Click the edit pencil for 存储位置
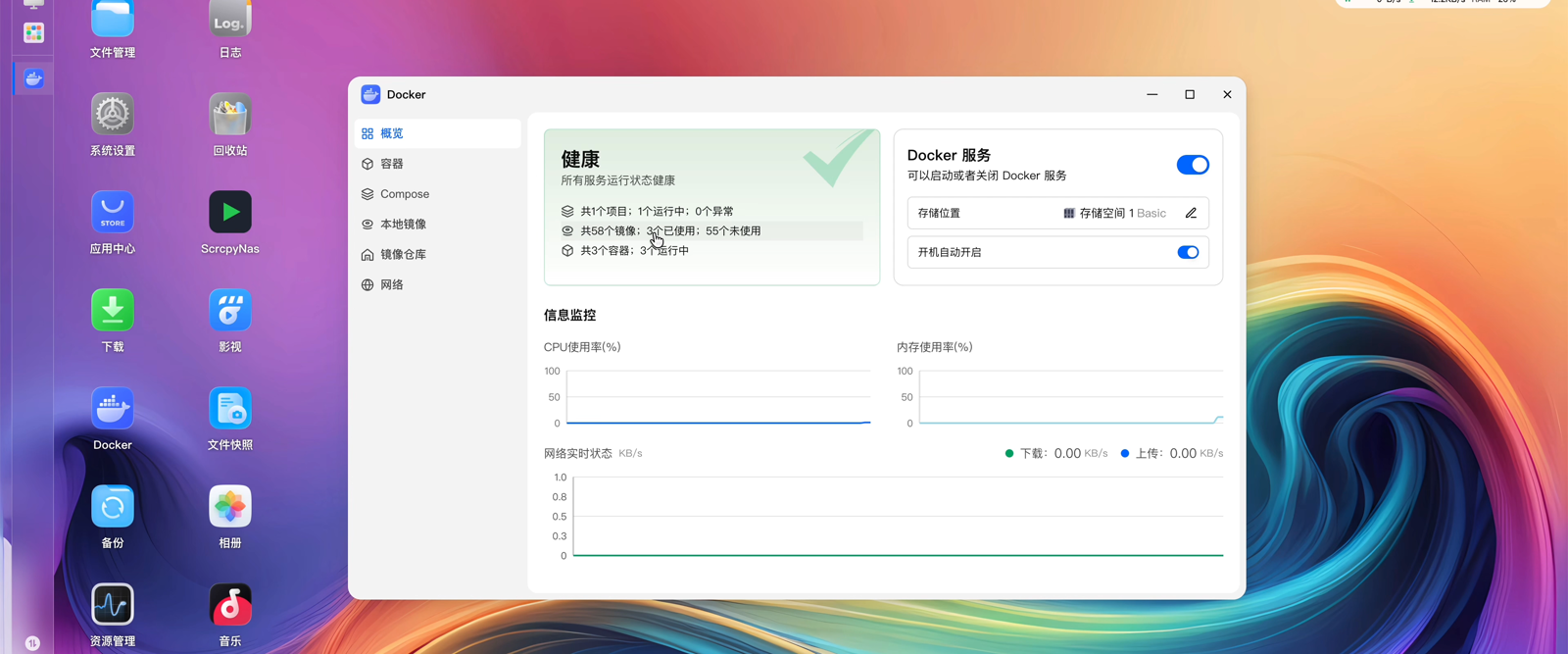Image resolution: width=1568 pixels, height=654 pixels. pos(1191,213)
